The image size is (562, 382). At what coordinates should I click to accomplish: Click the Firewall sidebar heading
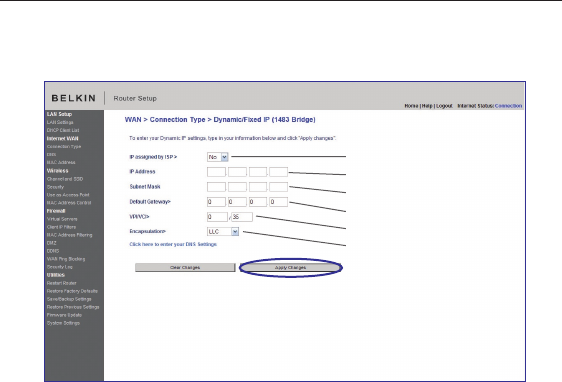point(56,211)
